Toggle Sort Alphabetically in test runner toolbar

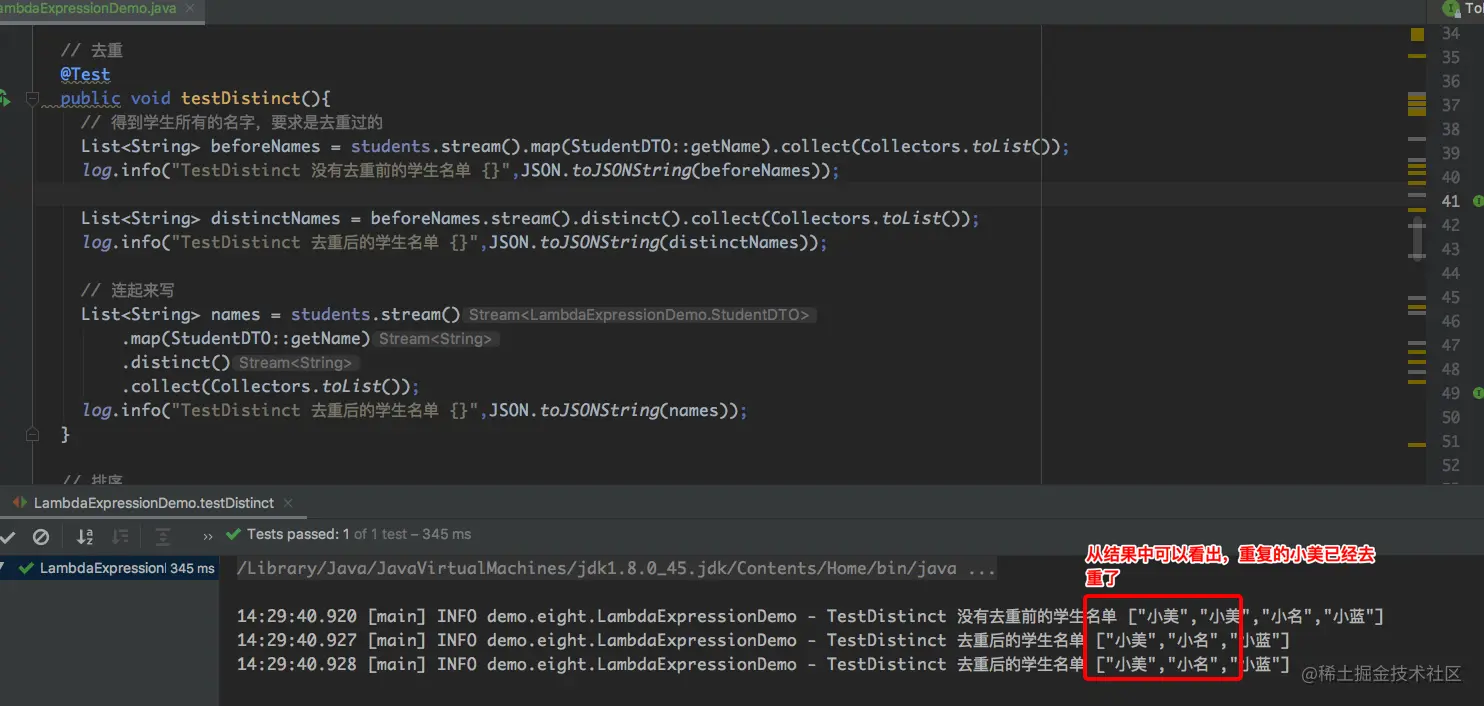coord(85,536)
